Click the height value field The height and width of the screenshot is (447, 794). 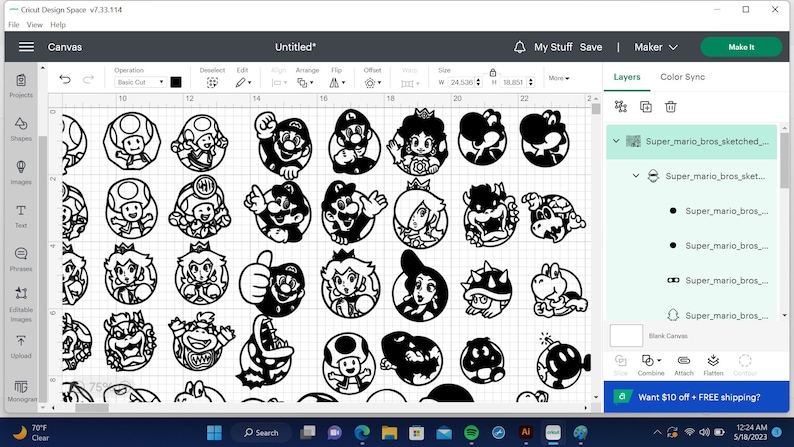coord(513,82)
